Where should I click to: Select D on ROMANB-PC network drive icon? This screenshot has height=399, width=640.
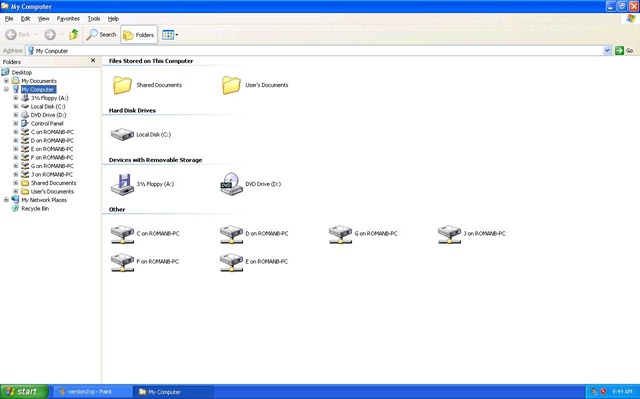click(x=231, y=234)
